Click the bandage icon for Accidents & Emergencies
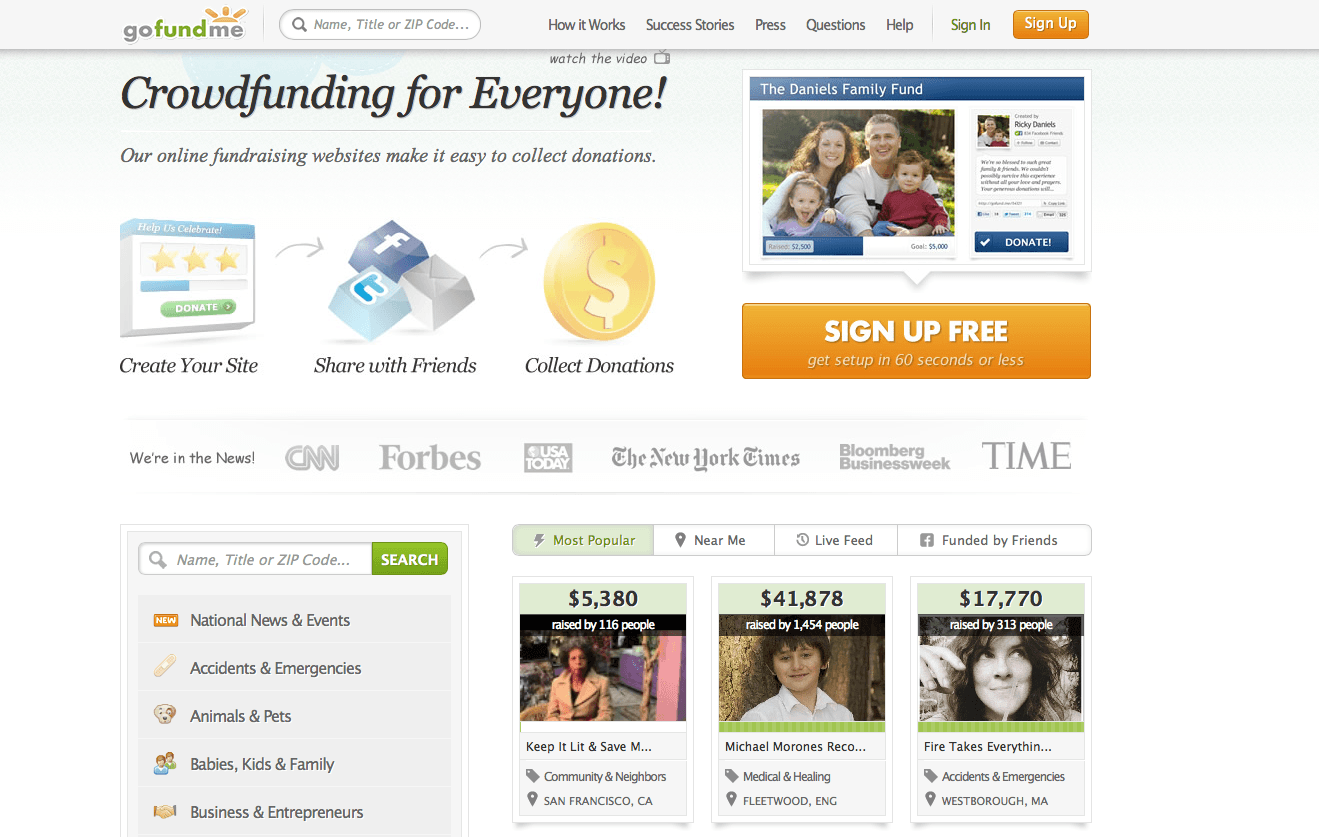 coord(165,667)
